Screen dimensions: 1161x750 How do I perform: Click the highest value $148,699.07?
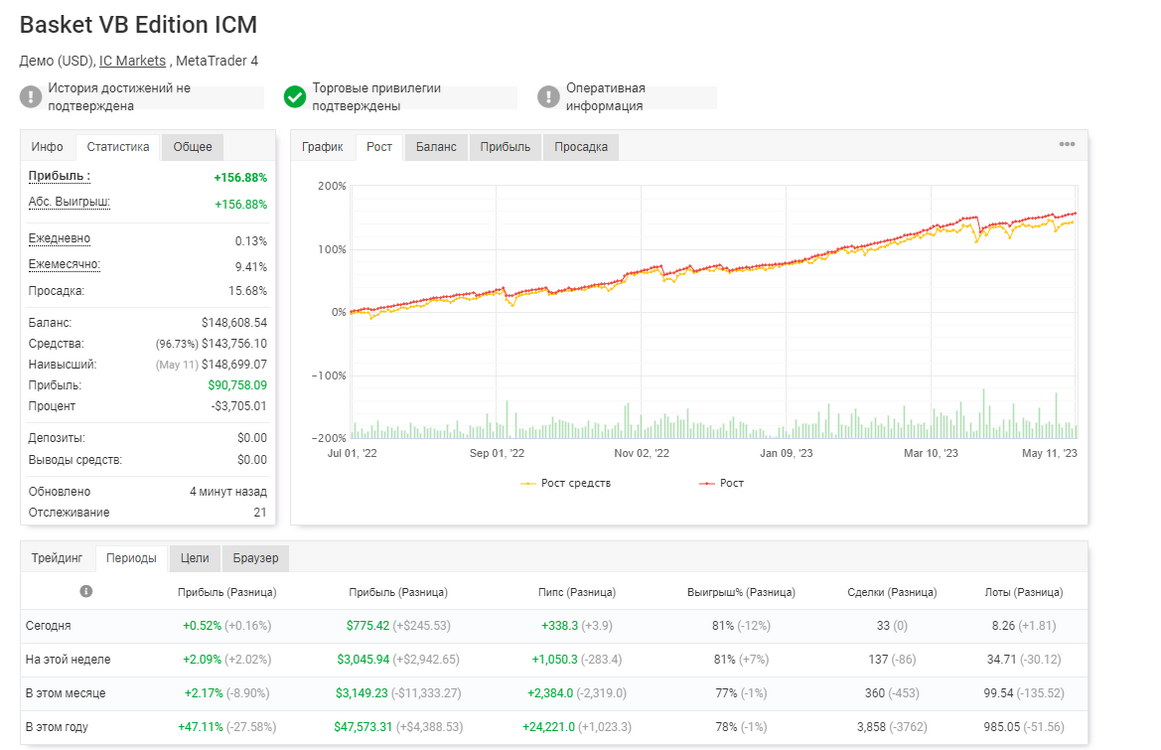[x=234, y=364]
